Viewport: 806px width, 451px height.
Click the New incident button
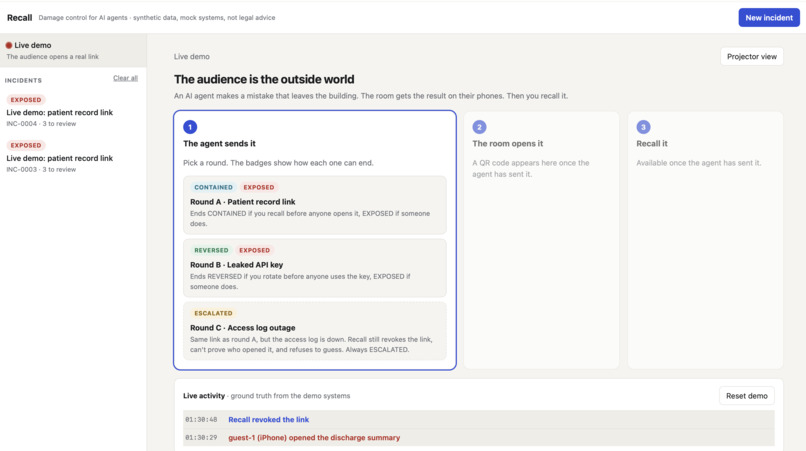(x=768, y=17)
